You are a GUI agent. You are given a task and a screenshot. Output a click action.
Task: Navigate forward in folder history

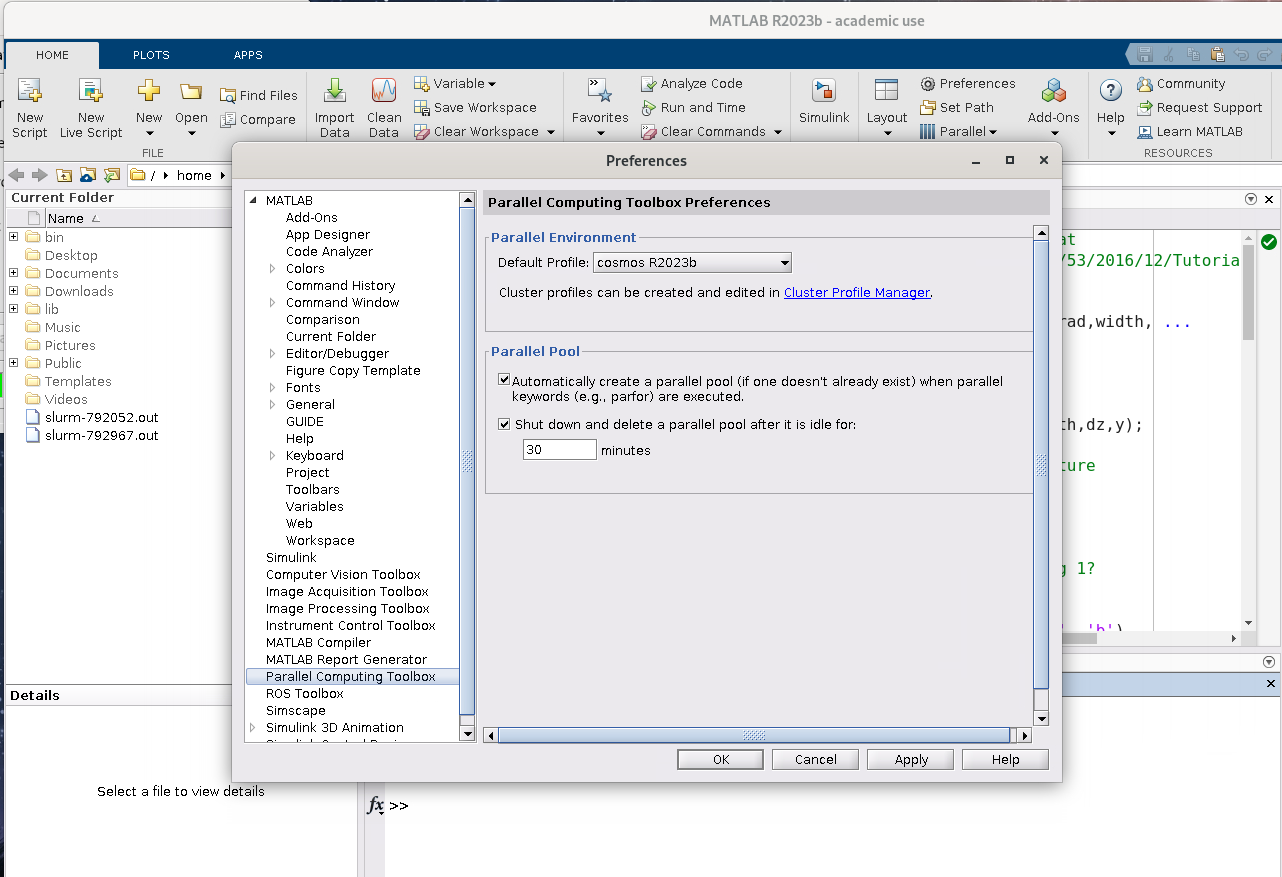40,175
